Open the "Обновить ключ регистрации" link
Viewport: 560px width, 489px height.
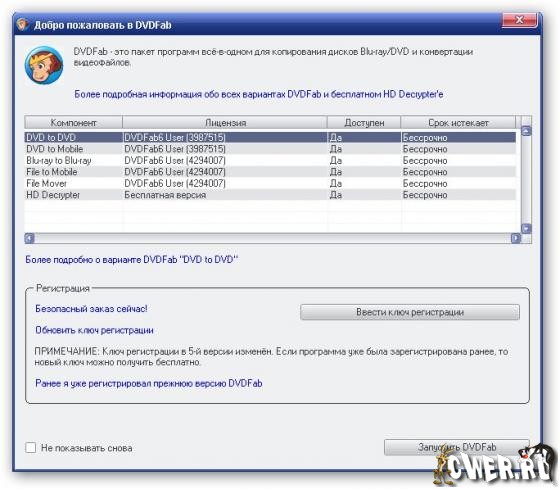[x=94, y=330]
